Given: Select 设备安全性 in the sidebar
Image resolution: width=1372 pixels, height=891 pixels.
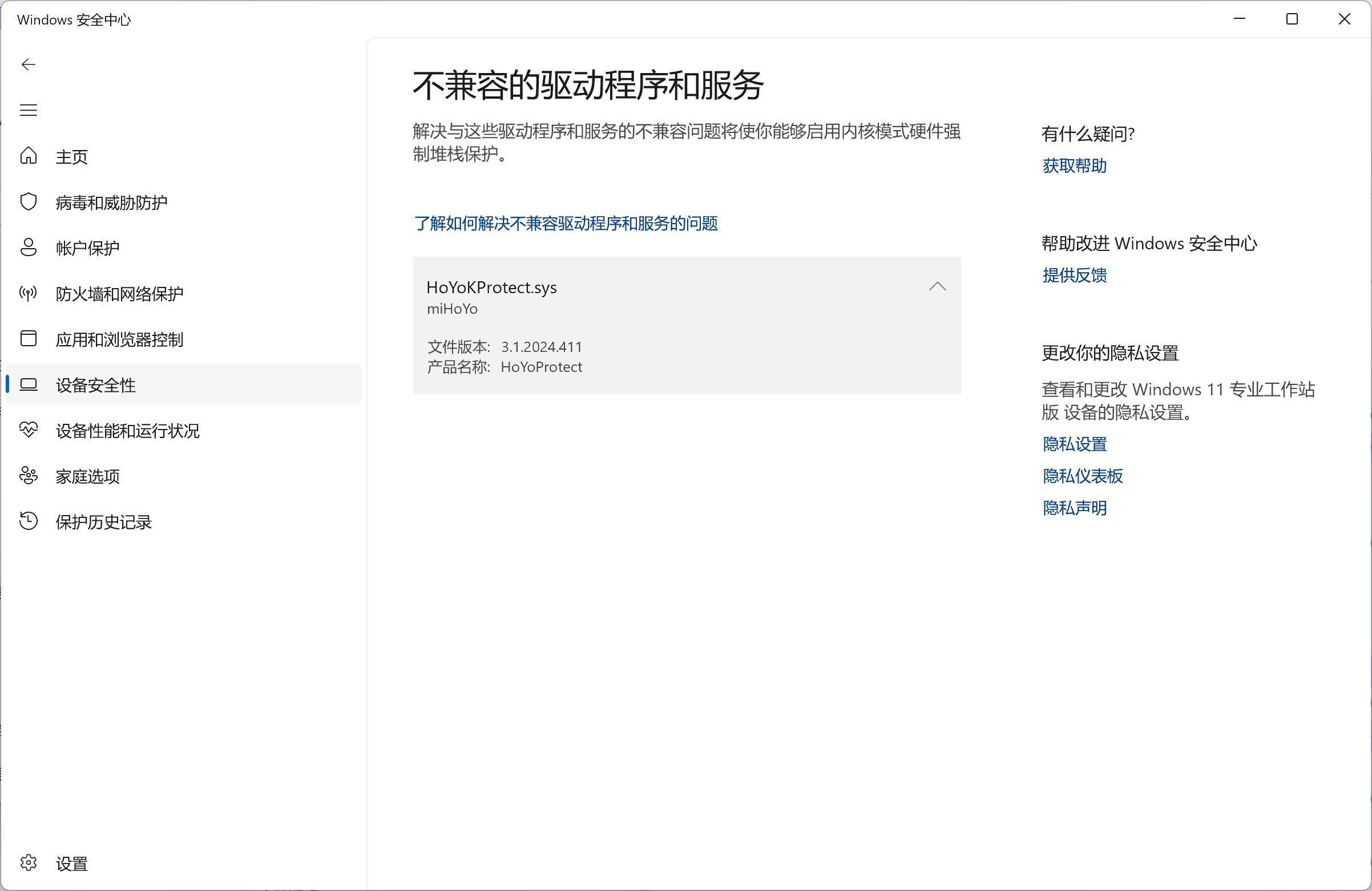Looking at the screenshot, I should point(96,385).
